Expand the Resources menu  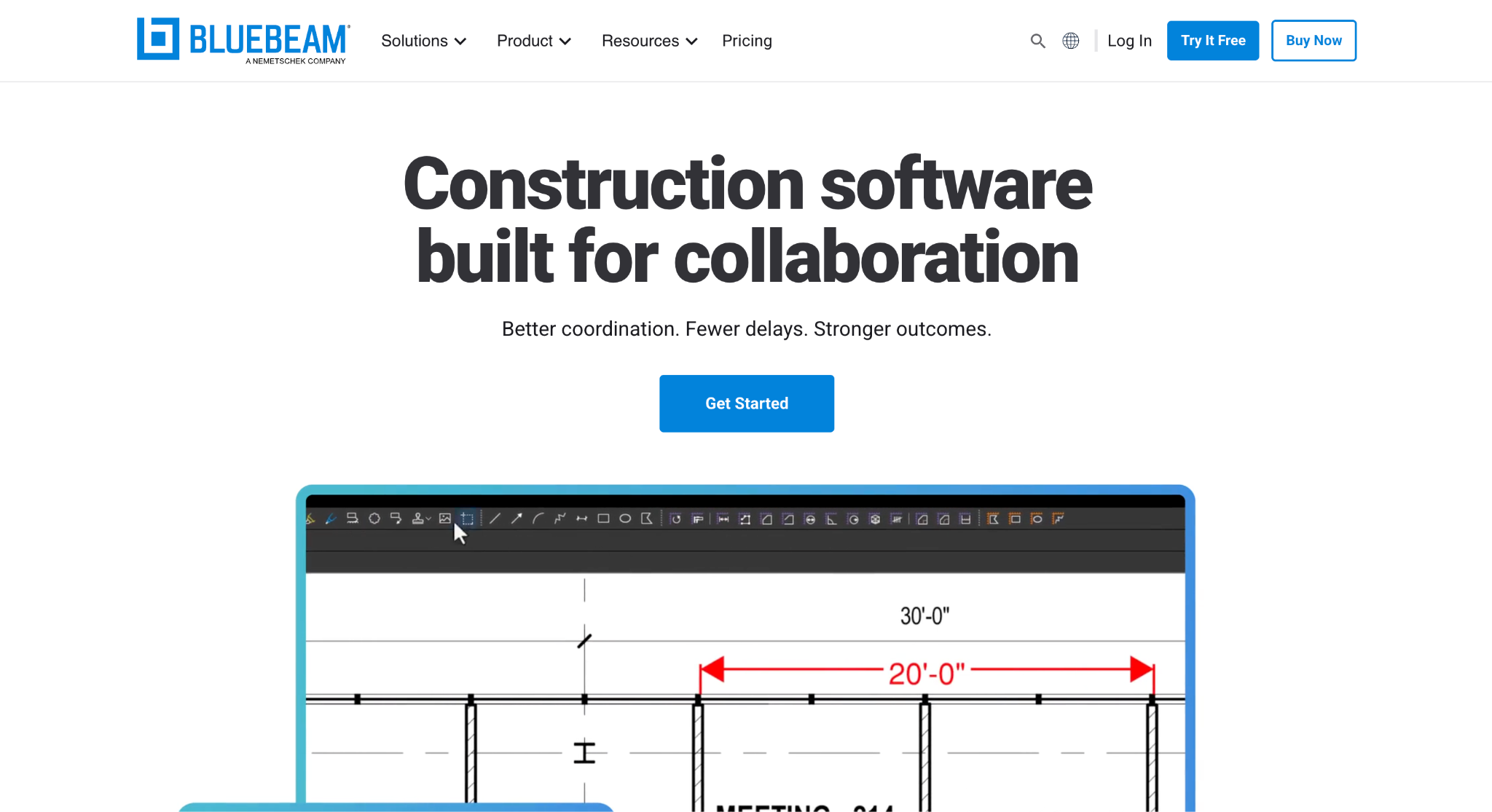[650, 41]
